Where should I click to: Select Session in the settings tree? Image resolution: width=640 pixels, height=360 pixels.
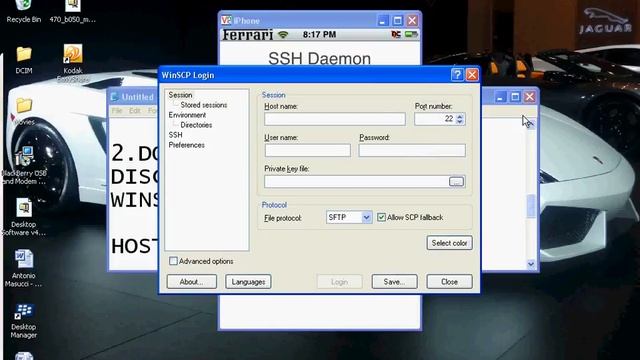(180, 95)
